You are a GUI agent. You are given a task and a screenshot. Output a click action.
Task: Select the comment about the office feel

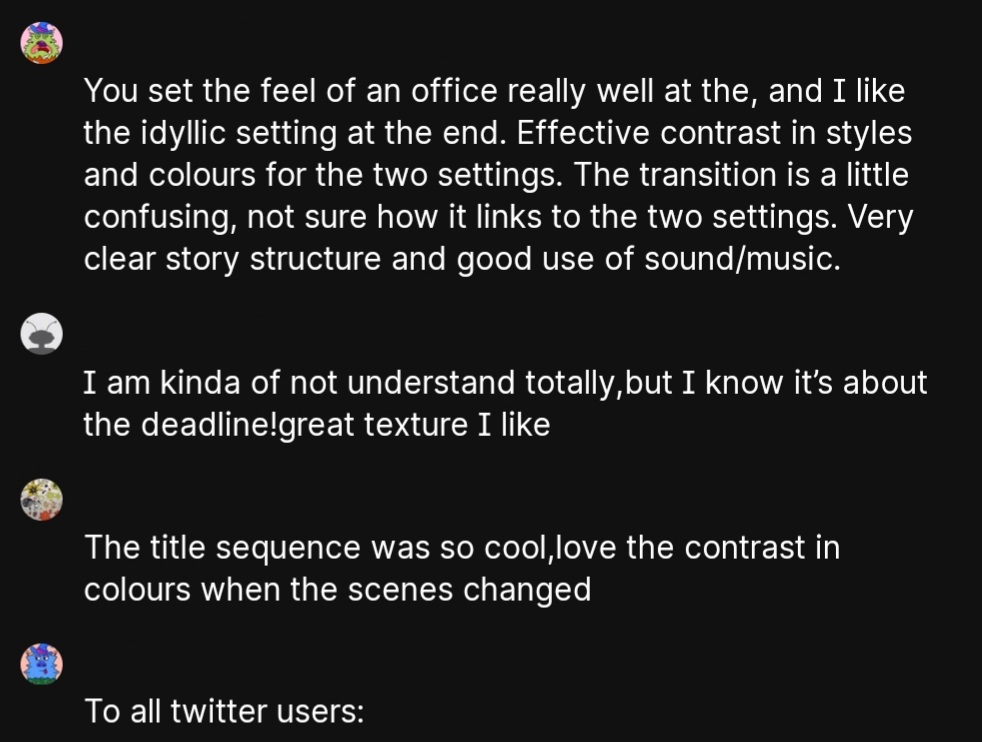498,175
